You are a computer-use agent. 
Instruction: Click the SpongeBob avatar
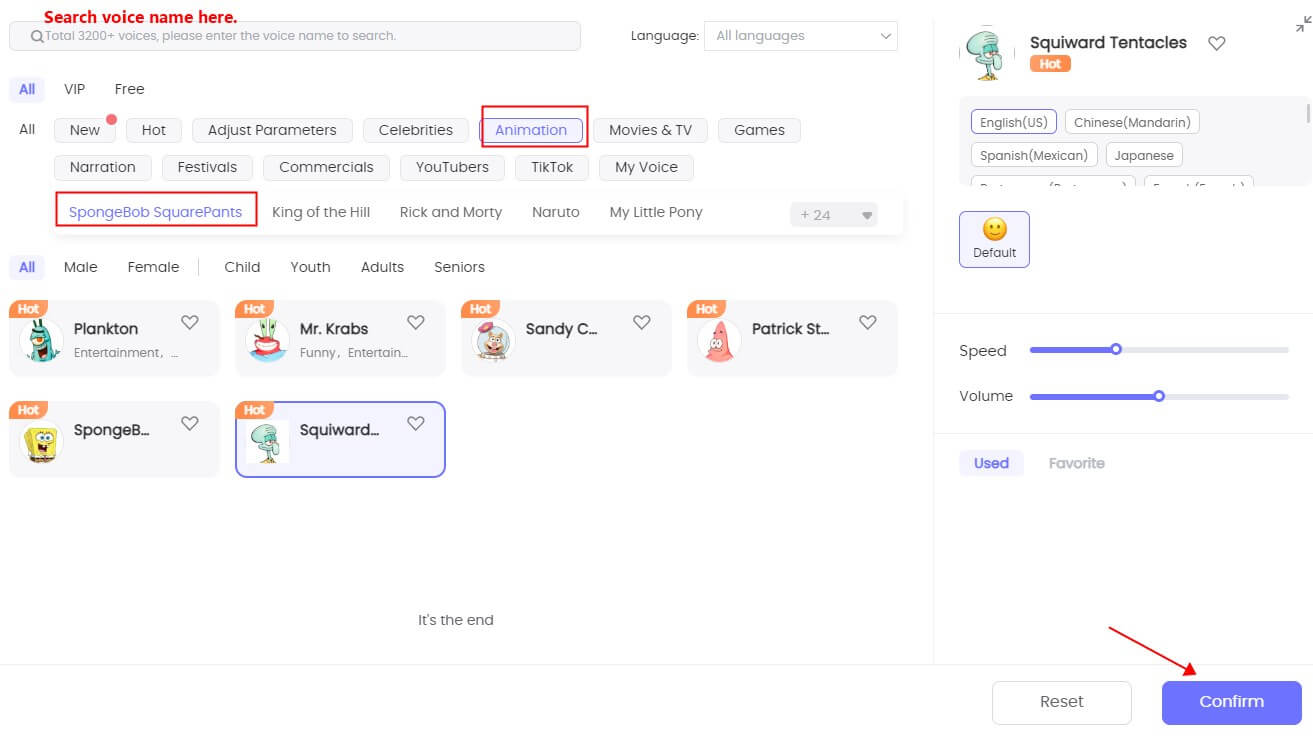[x=41, y=441]
